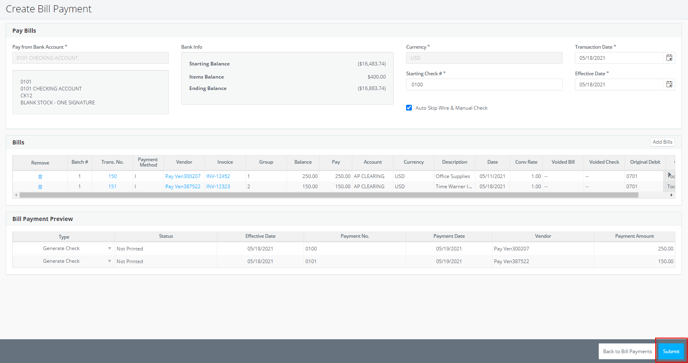The image size is (688, 363).
Task: Open the Pay from Bank Account selector
Action: (x=90, y=58)
